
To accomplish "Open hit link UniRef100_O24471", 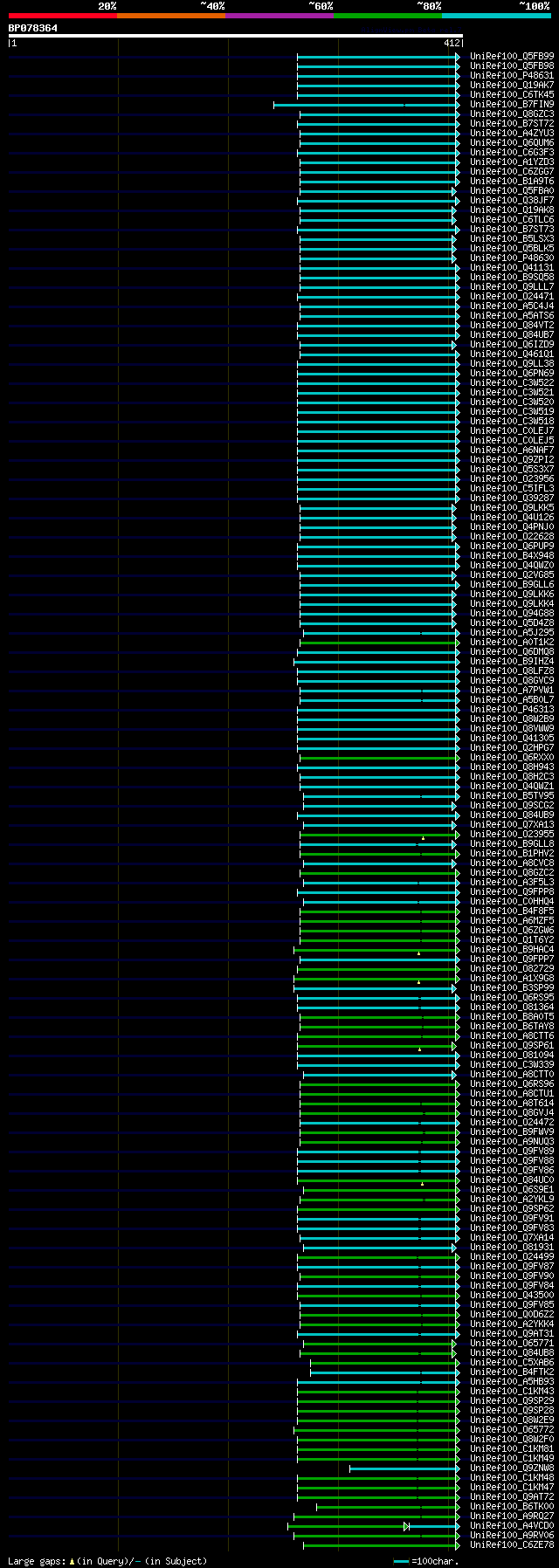I will pyautogui.click(x=512, y=296).
